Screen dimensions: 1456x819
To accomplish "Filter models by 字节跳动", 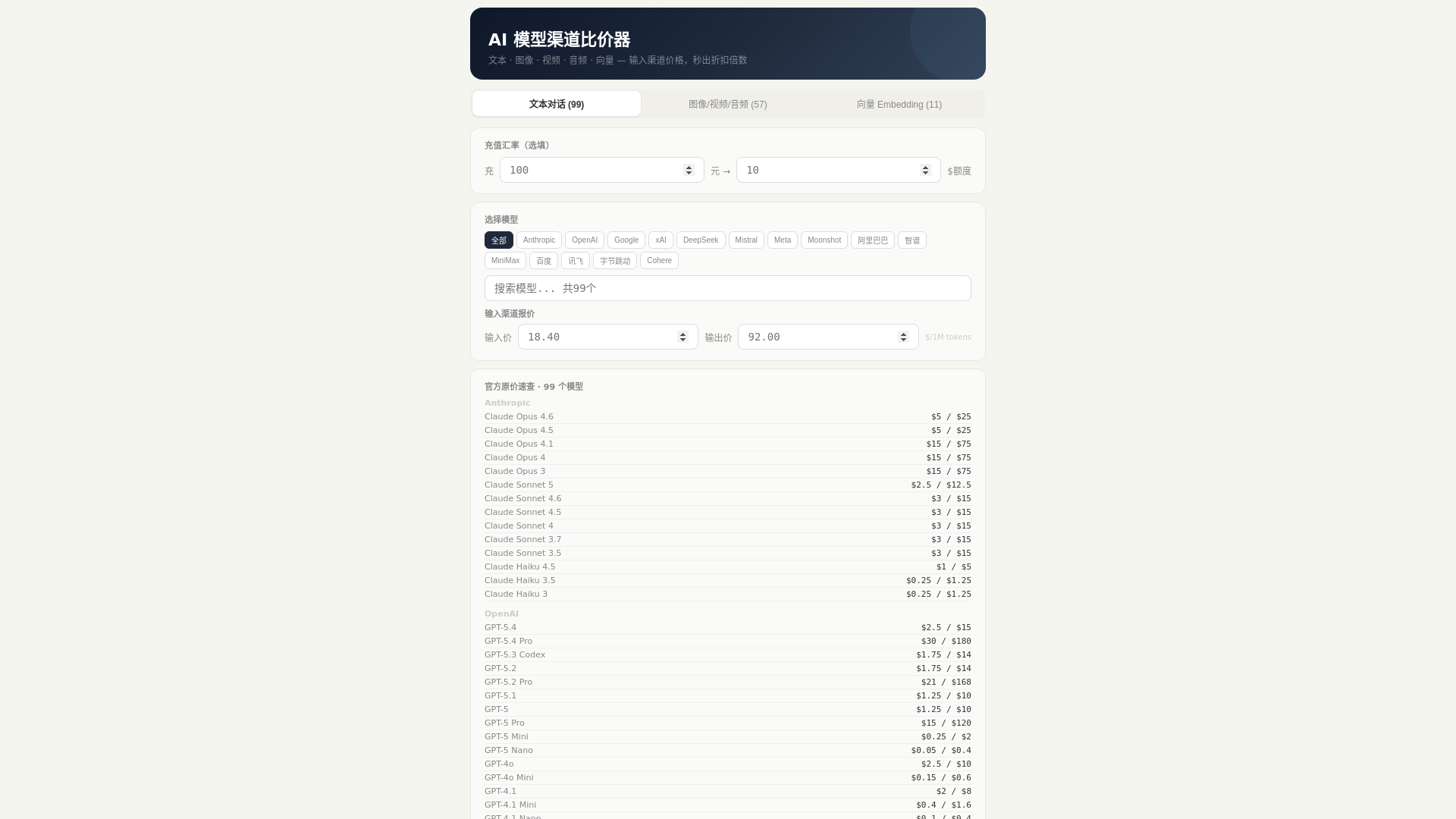I will click(x=615, y=261).
